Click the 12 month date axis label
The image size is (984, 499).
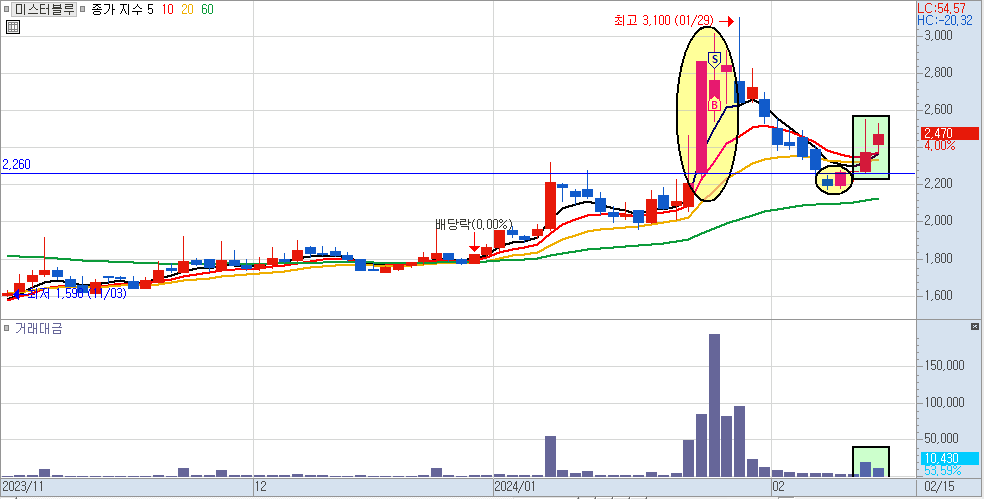260,486
